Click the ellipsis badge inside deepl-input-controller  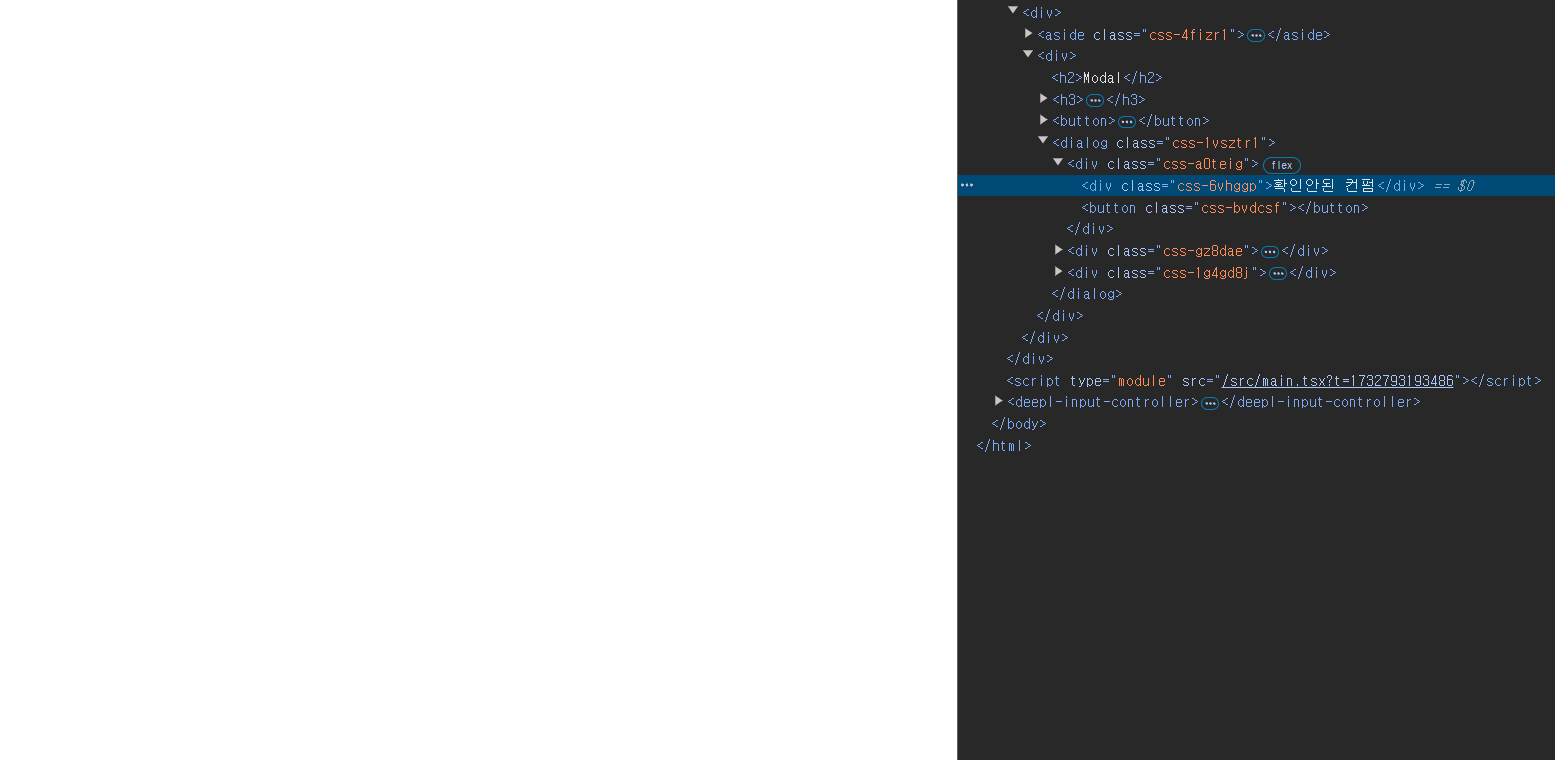[1210, 403]
